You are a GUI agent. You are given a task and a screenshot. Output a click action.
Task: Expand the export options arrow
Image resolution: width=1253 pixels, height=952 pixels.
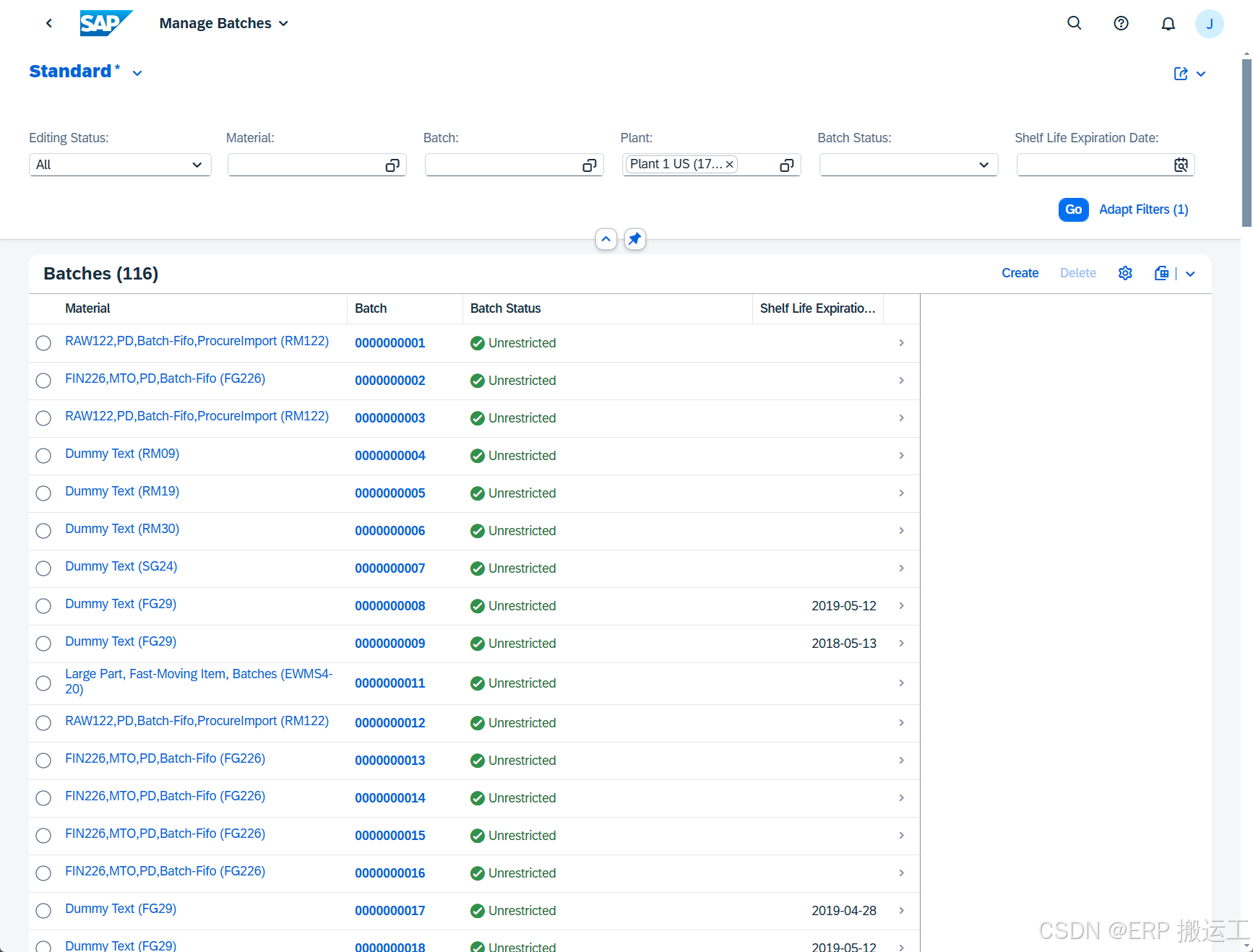pos(1190,274)
